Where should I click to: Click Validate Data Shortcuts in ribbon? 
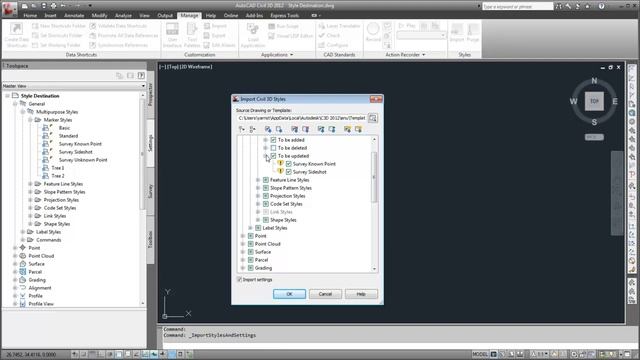(x=118, y=26)
